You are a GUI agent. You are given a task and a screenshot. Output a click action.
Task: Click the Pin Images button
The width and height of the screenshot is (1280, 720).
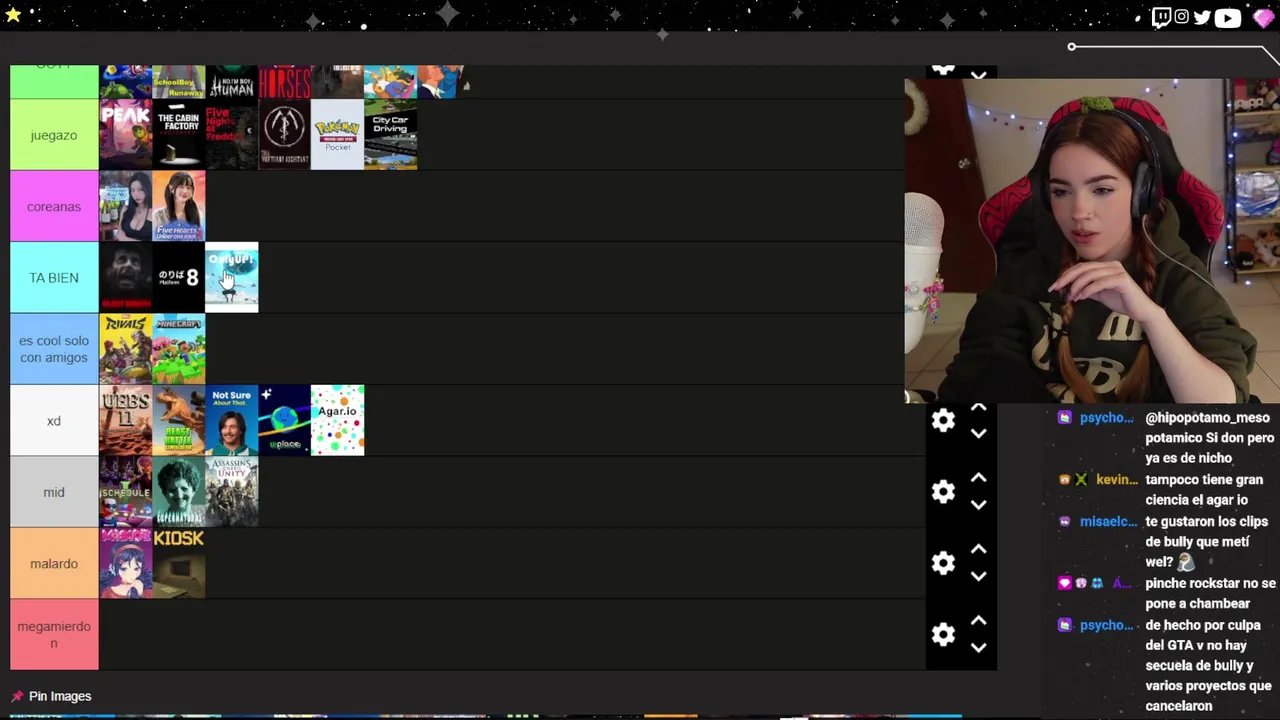click(51, 696)
